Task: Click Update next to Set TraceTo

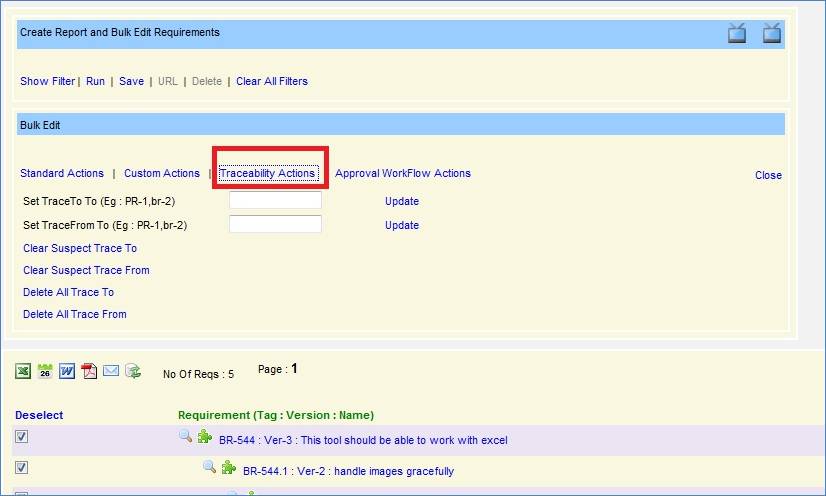Action: point(402,201)
